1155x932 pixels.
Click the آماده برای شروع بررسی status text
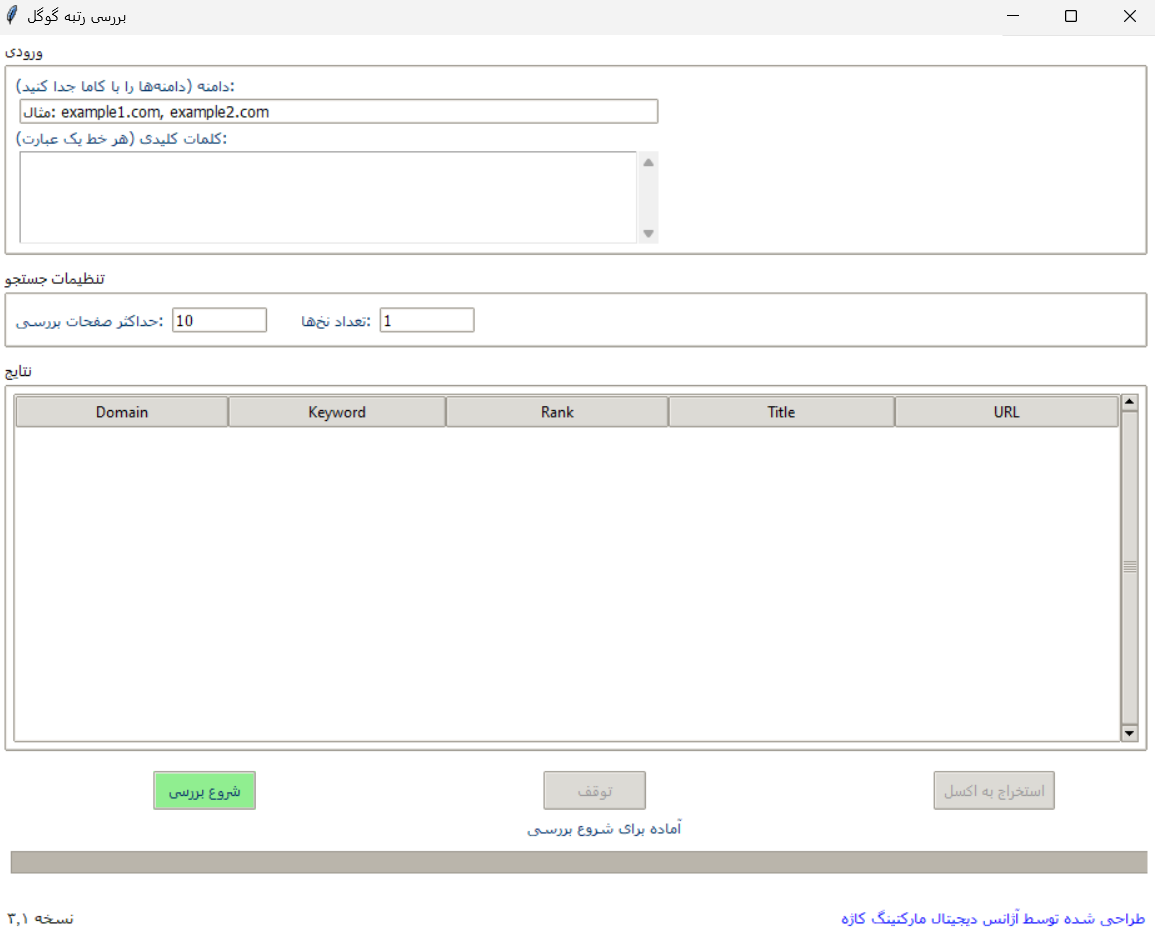click(x=604, y=829)
